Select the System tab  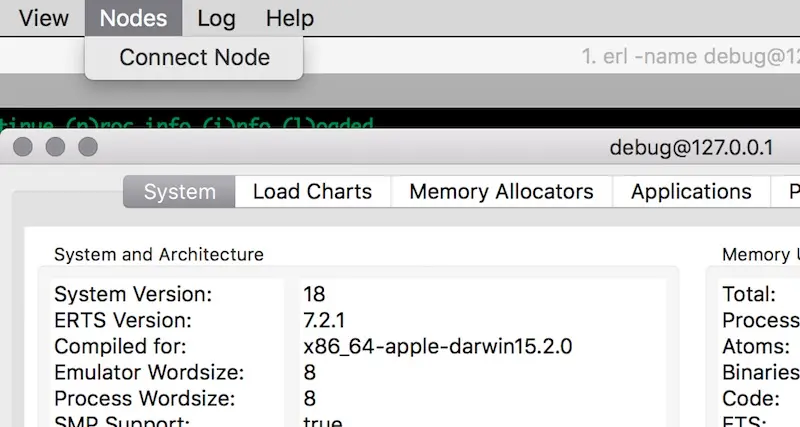click(179, 192)
